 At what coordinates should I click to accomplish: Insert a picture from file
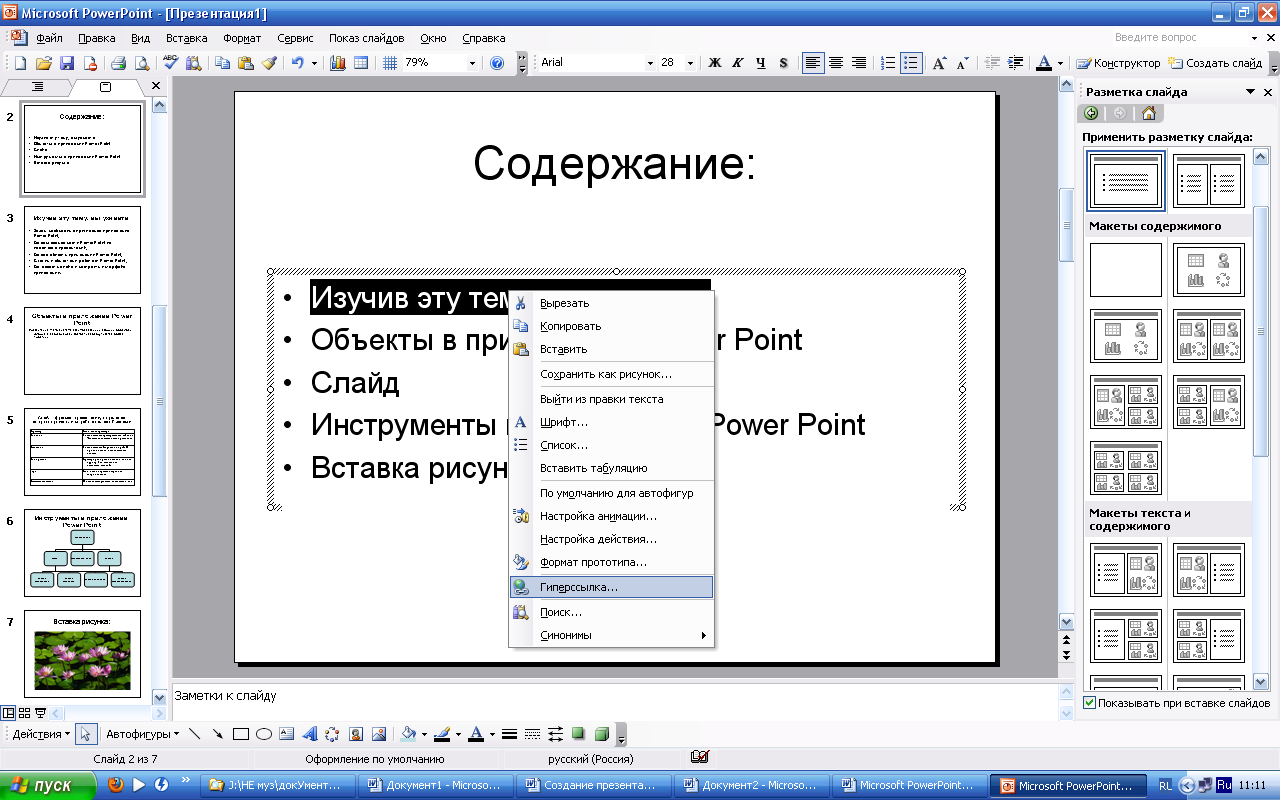click(x=379, y=734)
